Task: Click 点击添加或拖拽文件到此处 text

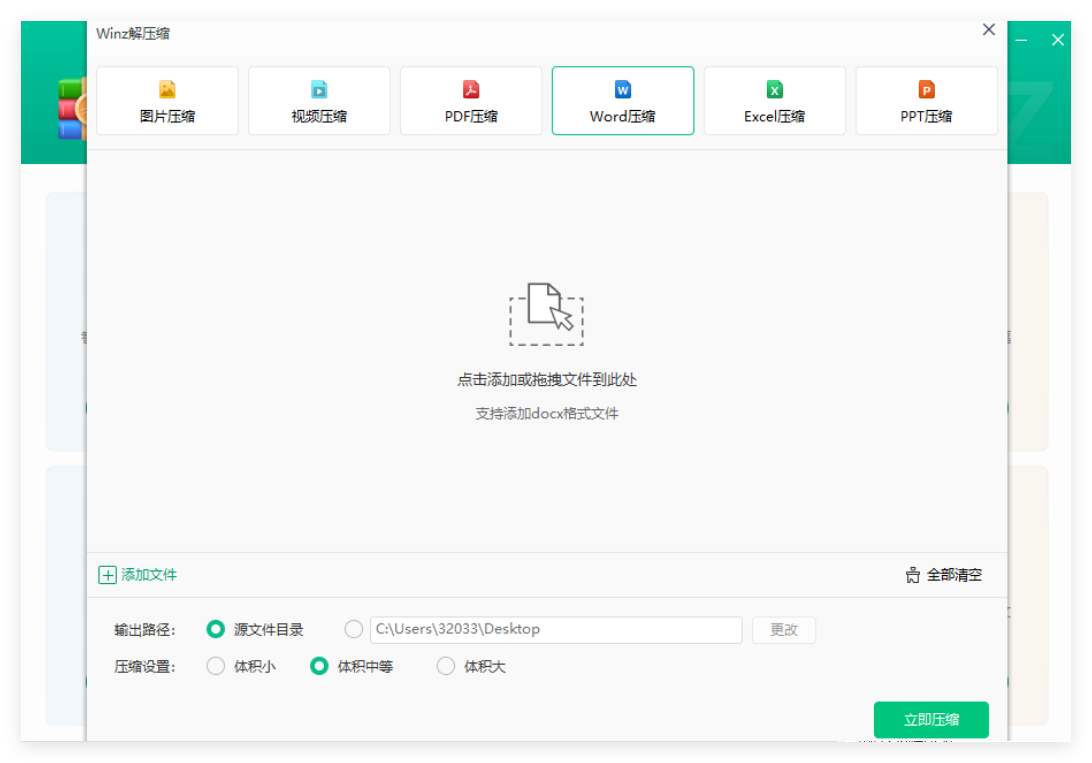Action: tap(547, 379)
